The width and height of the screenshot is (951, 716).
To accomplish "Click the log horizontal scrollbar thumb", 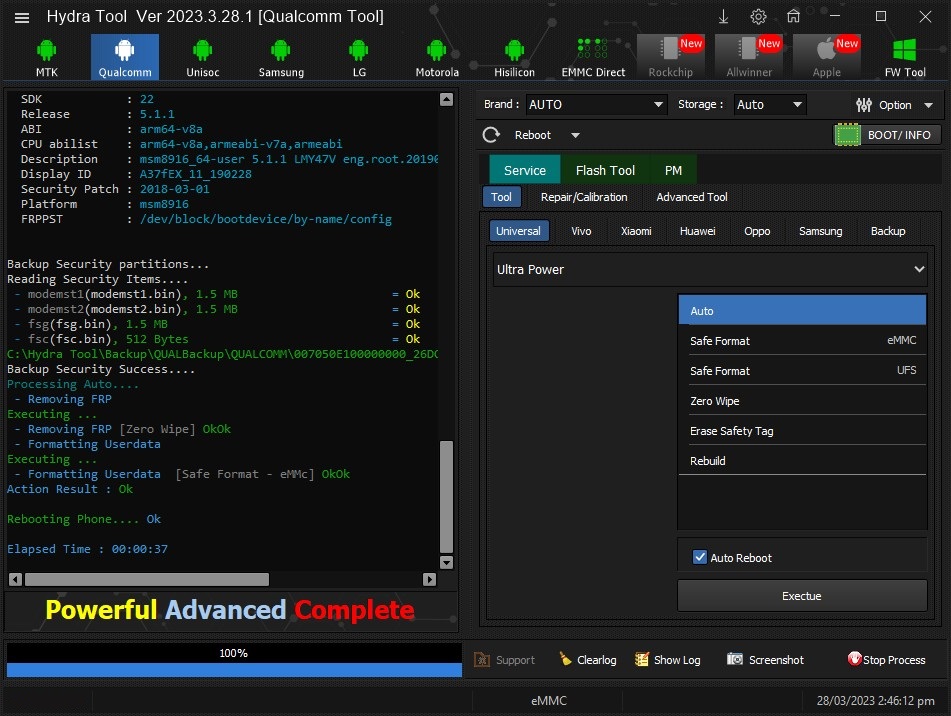I will [x=147, y=579].
